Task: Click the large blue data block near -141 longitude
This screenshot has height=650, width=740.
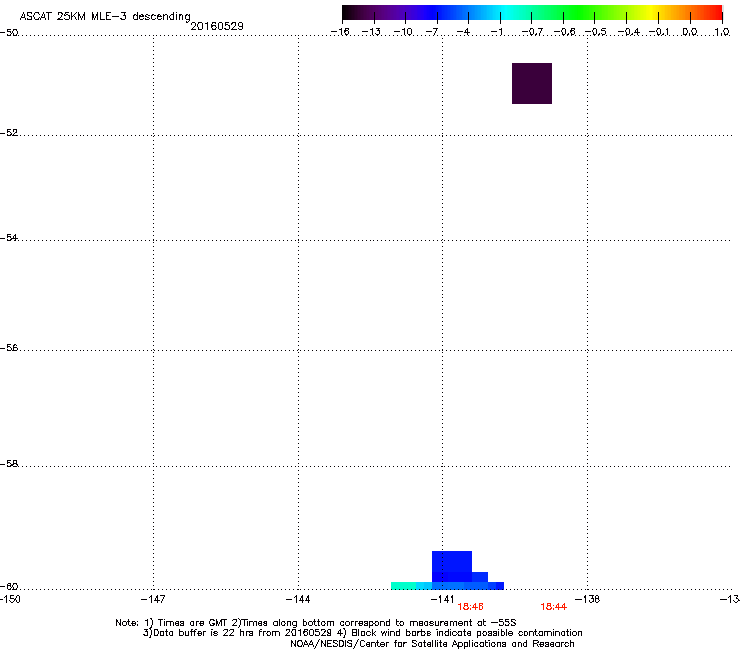Action: pyautogui.click(x=452, y=566)
